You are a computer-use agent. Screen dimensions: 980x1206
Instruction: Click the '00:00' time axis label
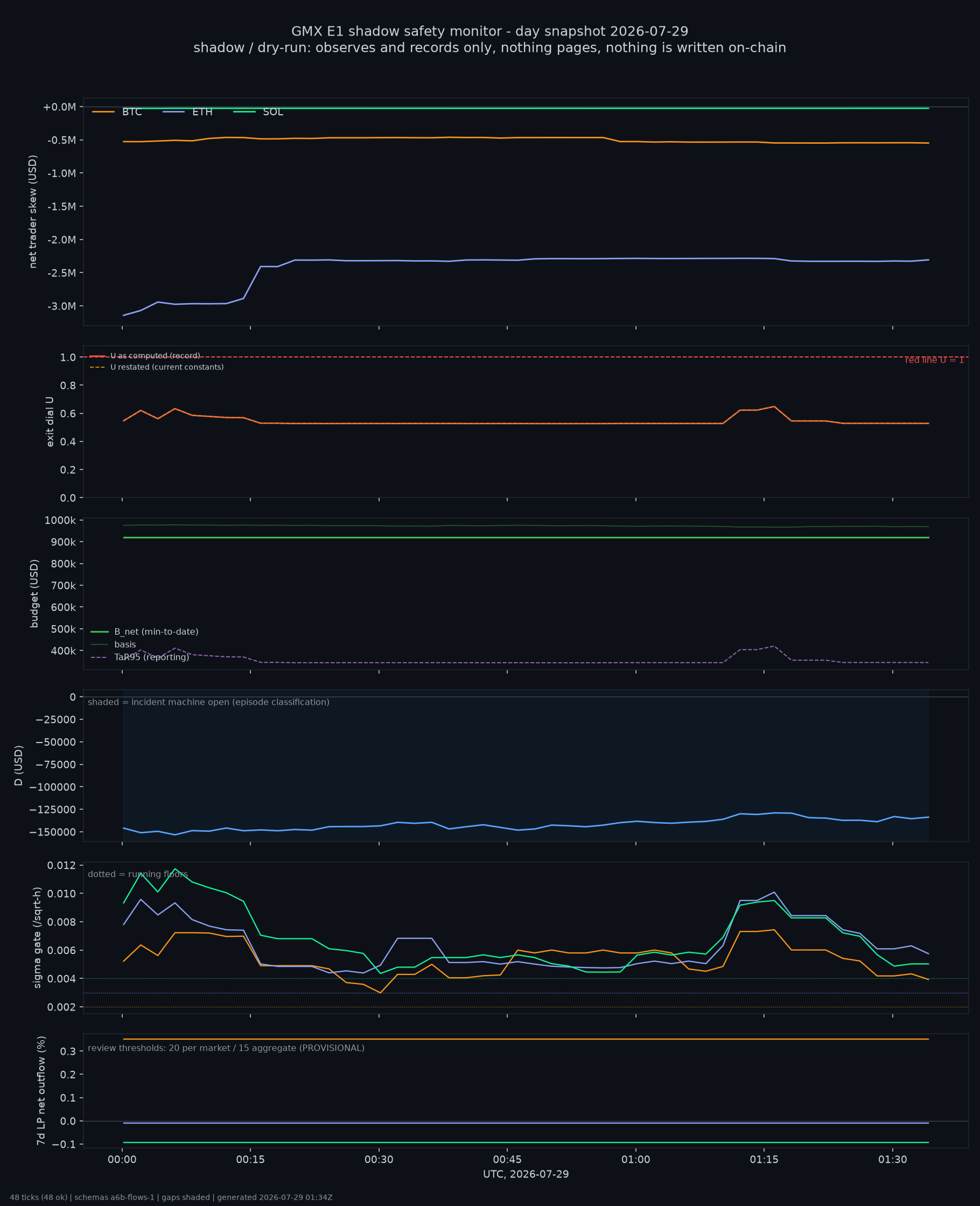tap(123, 1160)
